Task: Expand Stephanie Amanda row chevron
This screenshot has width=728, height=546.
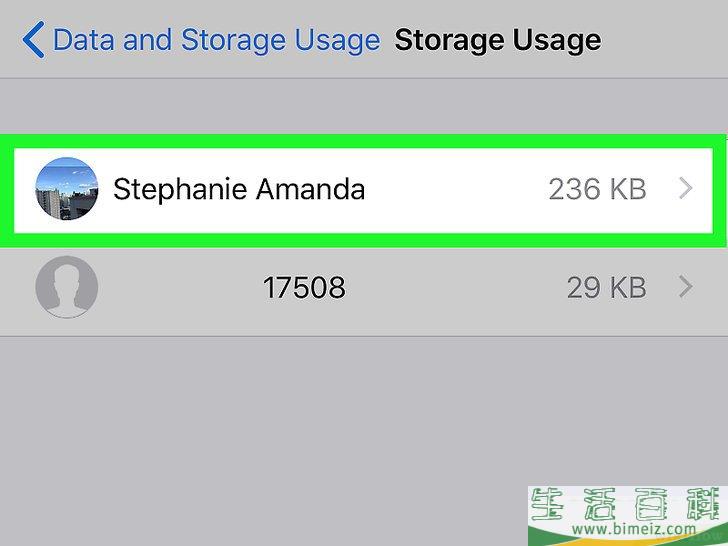Action: pyautogui.click(x=686, y=189)
